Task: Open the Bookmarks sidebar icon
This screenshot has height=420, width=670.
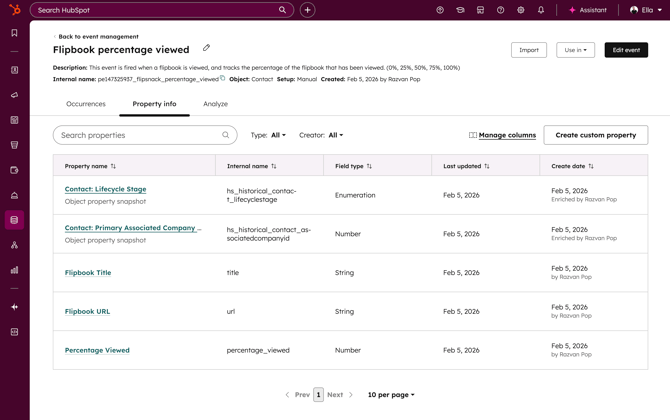Action: 15,33
